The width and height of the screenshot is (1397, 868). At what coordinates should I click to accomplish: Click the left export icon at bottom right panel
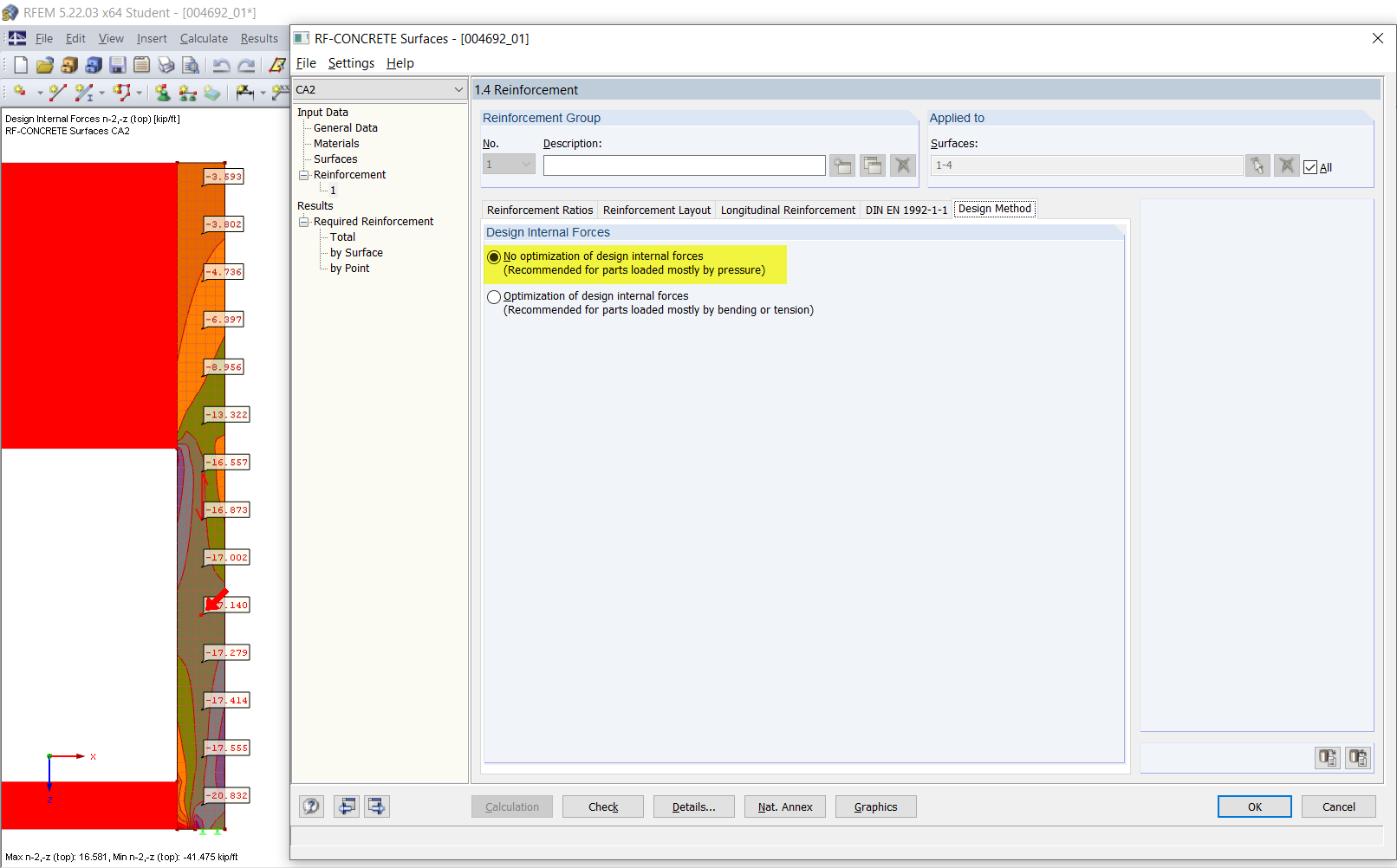pos(1328,758)
